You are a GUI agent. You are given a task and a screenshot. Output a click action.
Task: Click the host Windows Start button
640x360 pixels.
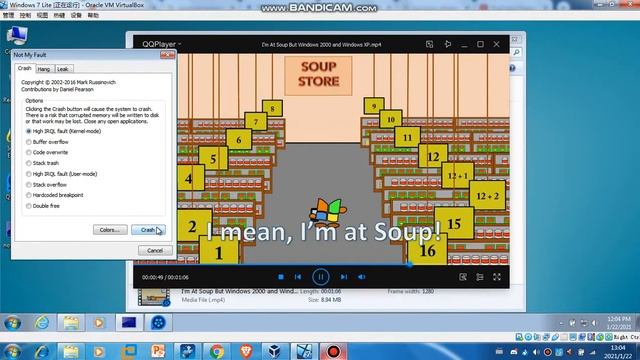pos(12,351)
